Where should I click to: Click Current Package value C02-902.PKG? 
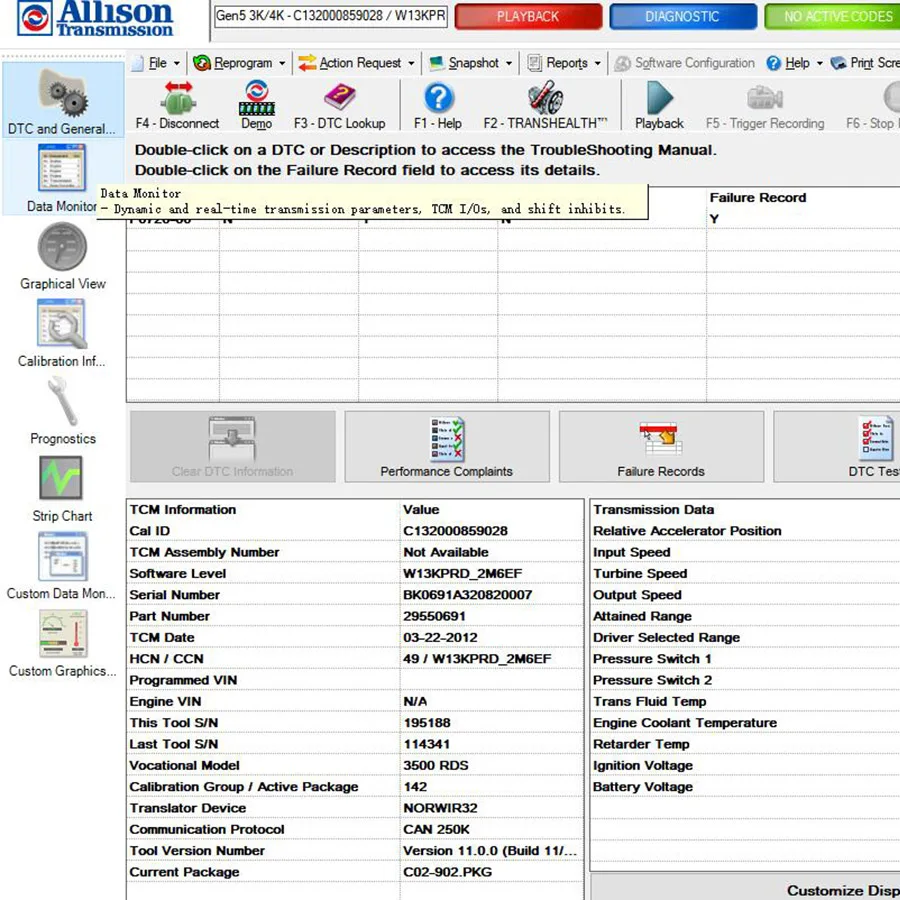pos(447,872)
